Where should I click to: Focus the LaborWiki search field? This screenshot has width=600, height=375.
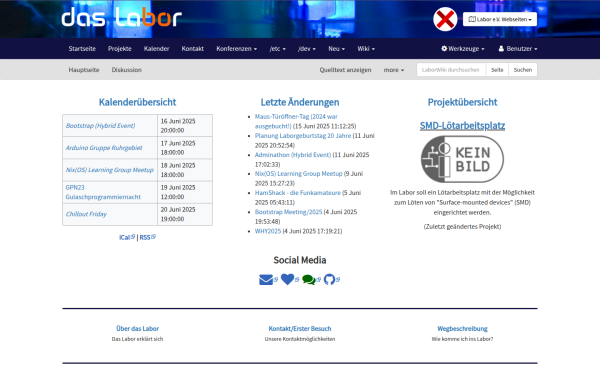(451, 70)
